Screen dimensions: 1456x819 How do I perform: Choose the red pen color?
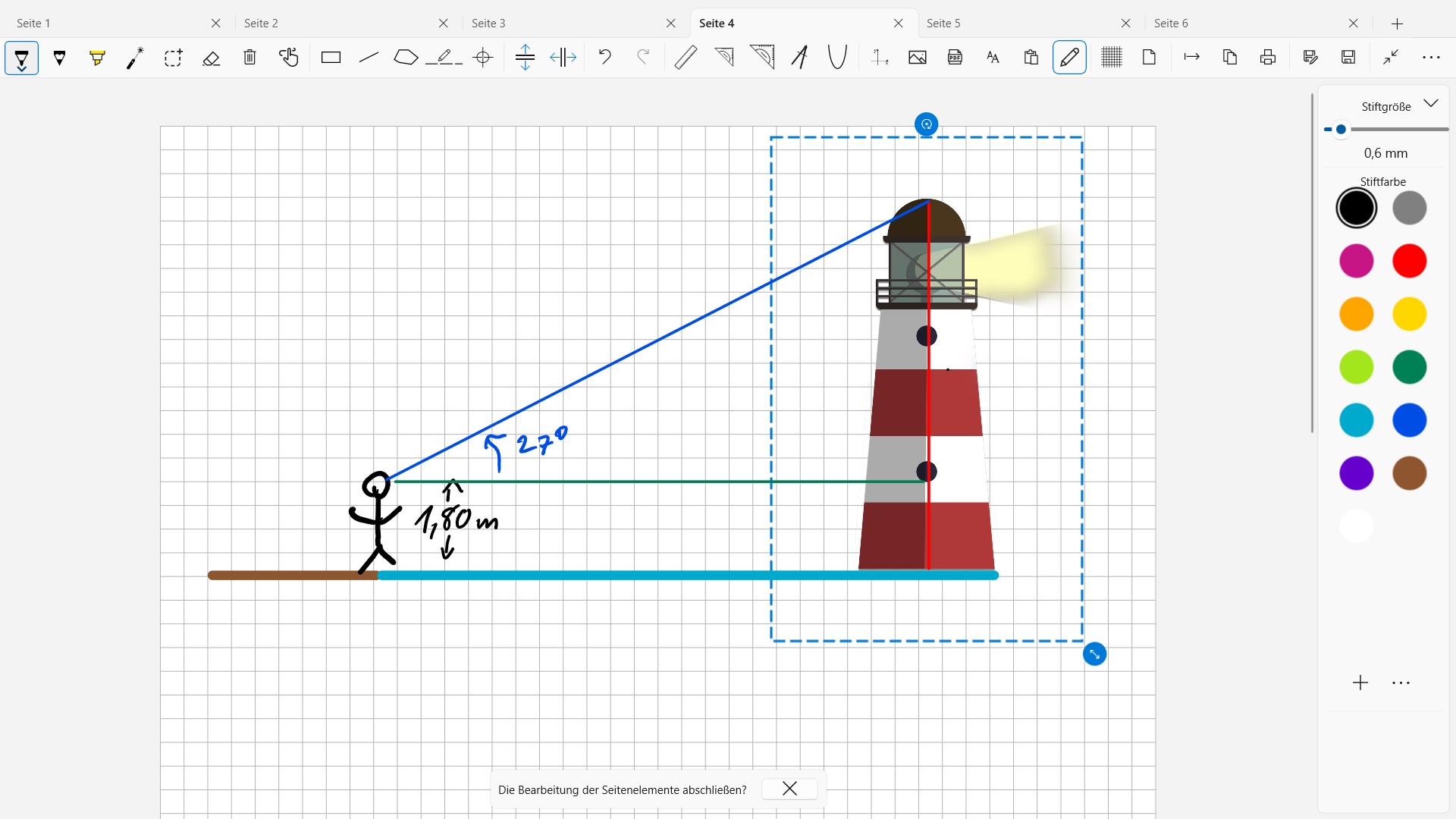click(1409, 261)
